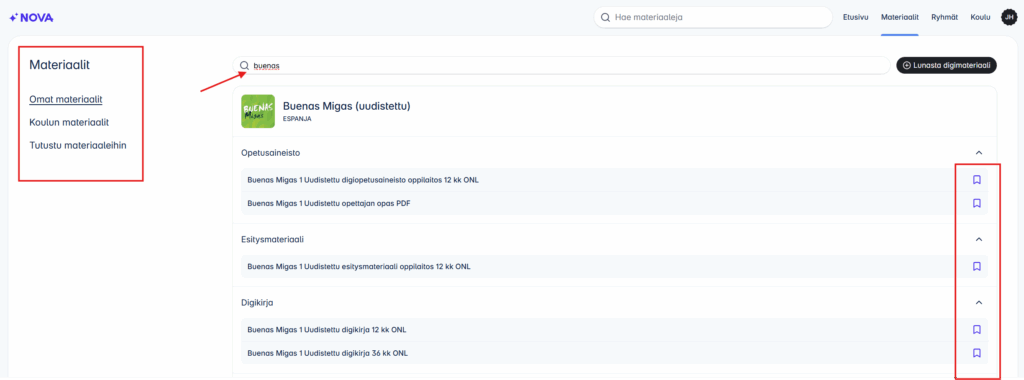Collapse the Opetusaineisto section chevron

pyautogui.click(x=978, y=153)
